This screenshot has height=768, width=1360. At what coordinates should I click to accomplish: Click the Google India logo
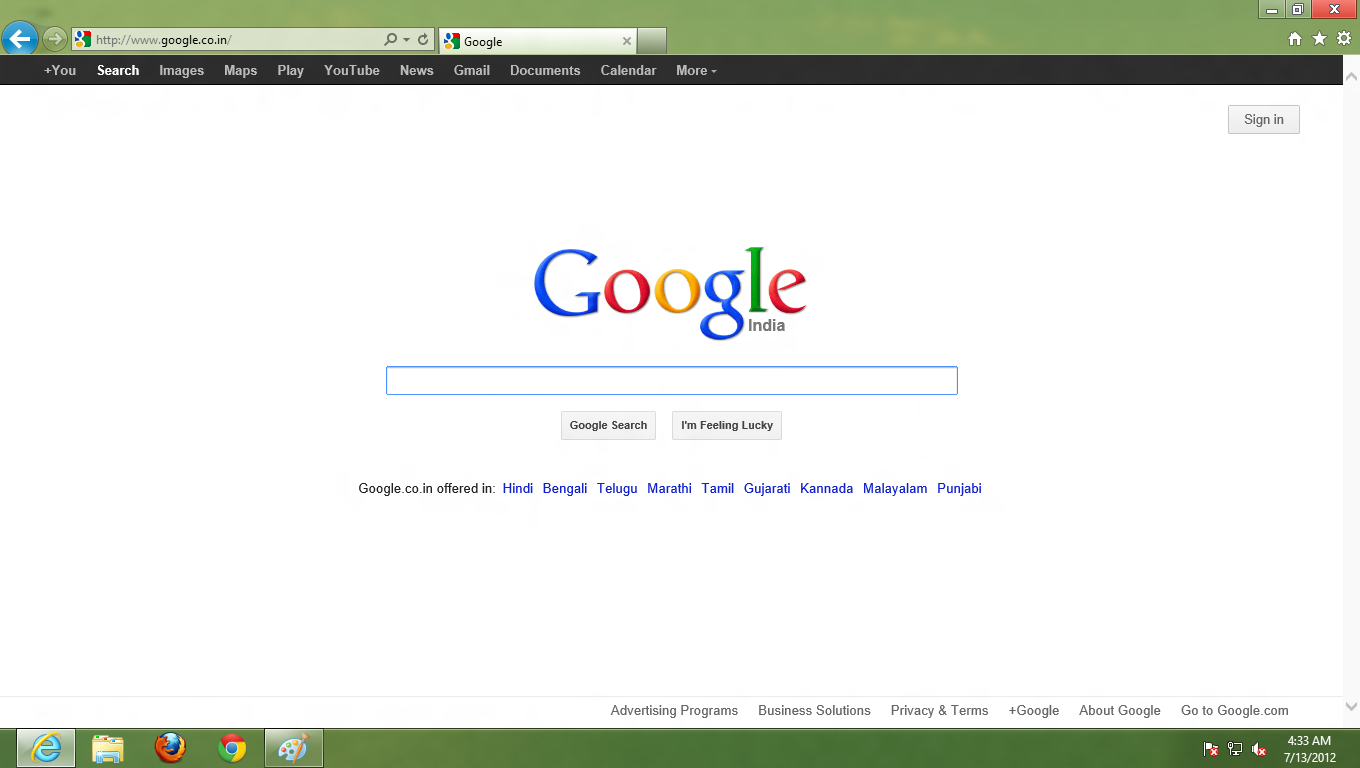pyautogui.click(x=670, y=292)
